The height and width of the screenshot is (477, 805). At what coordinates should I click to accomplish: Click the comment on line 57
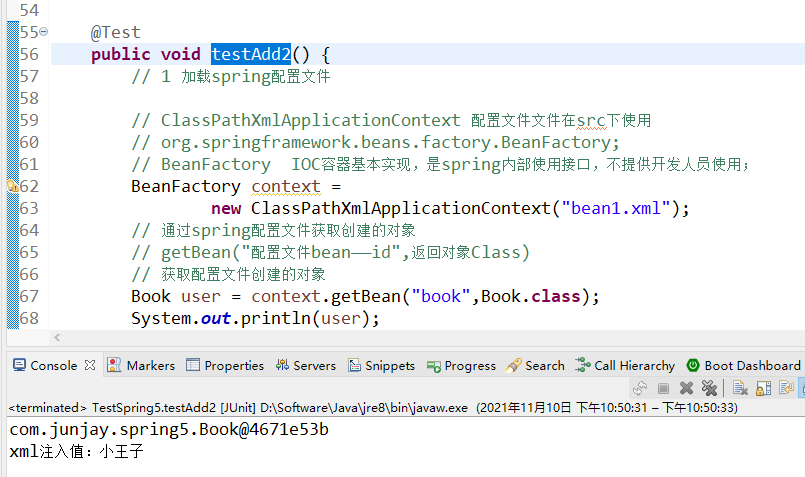click(x=231, y=77)
